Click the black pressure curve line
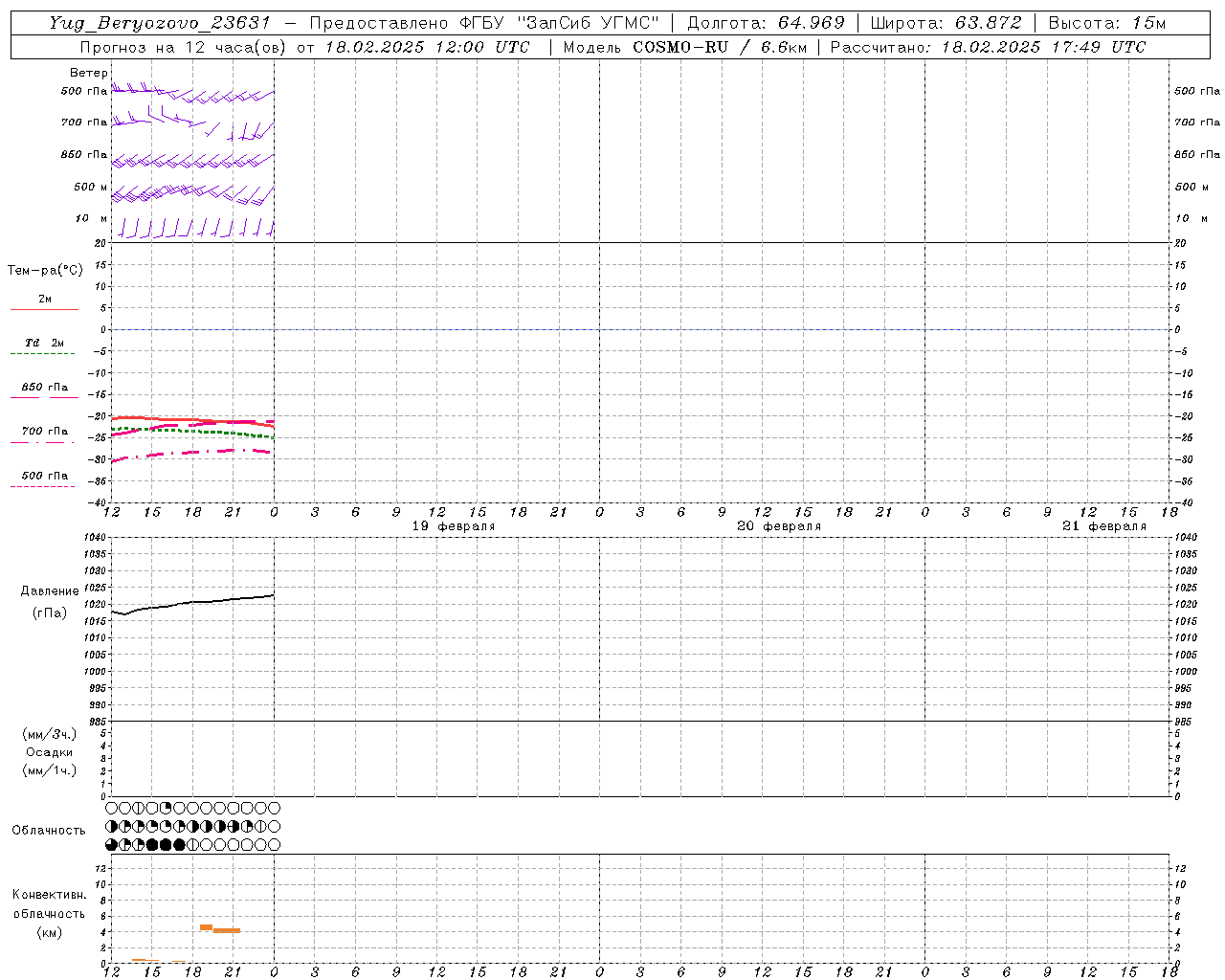 coord(193,602)
